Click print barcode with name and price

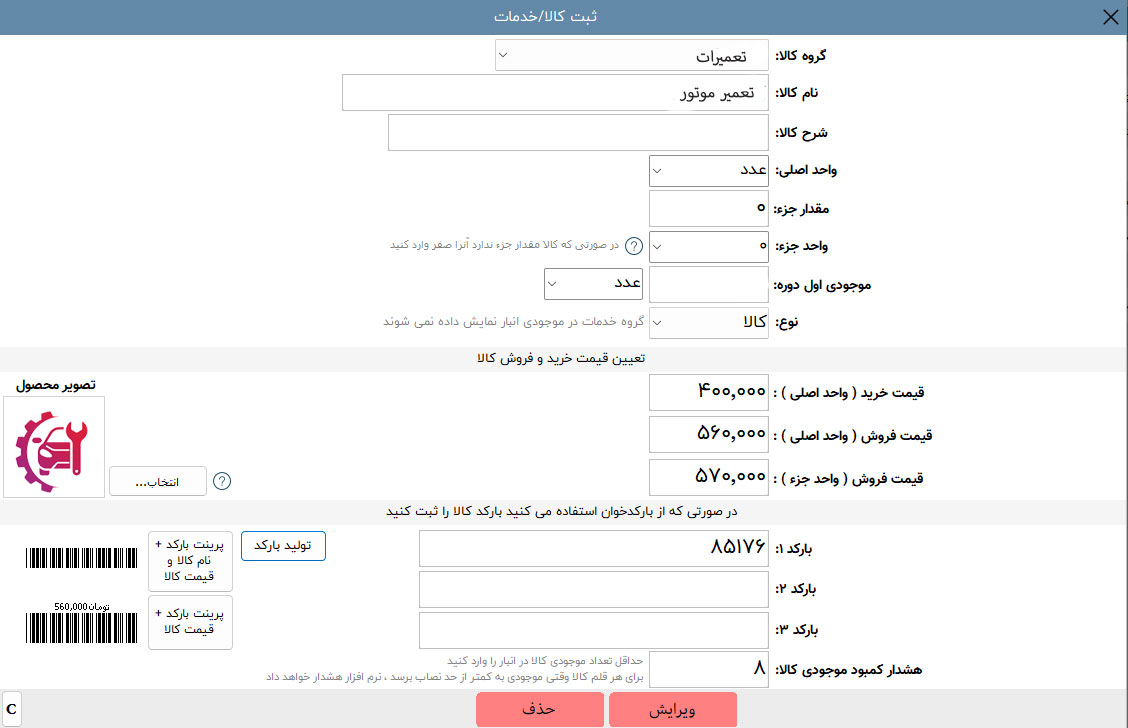pos(190,561)
